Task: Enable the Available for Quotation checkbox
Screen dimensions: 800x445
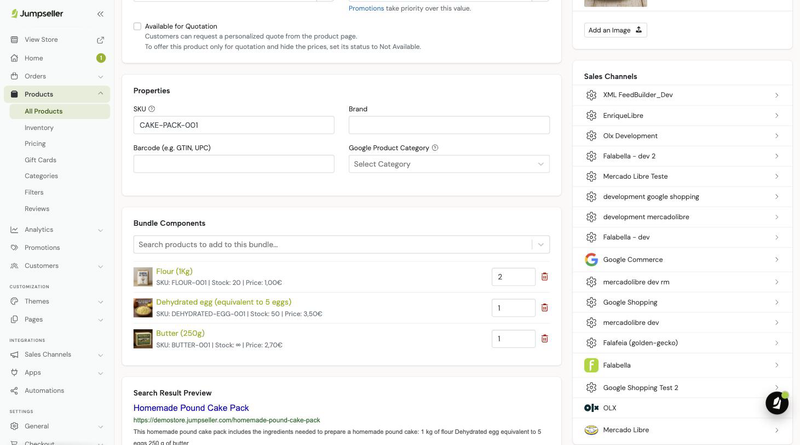Action: 137,26
